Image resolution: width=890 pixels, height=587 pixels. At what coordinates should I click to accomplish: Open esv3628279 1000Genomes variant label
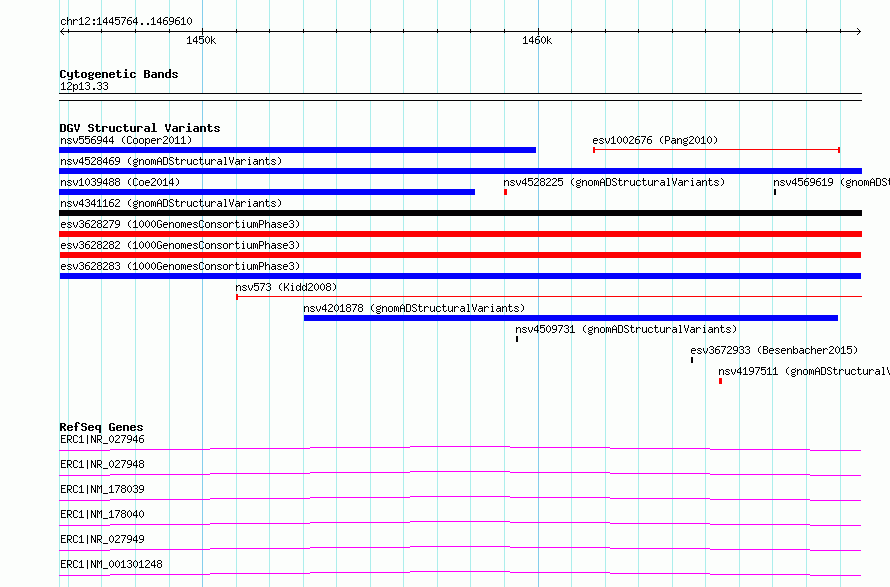pyautogui.click(x=180, y=224)
